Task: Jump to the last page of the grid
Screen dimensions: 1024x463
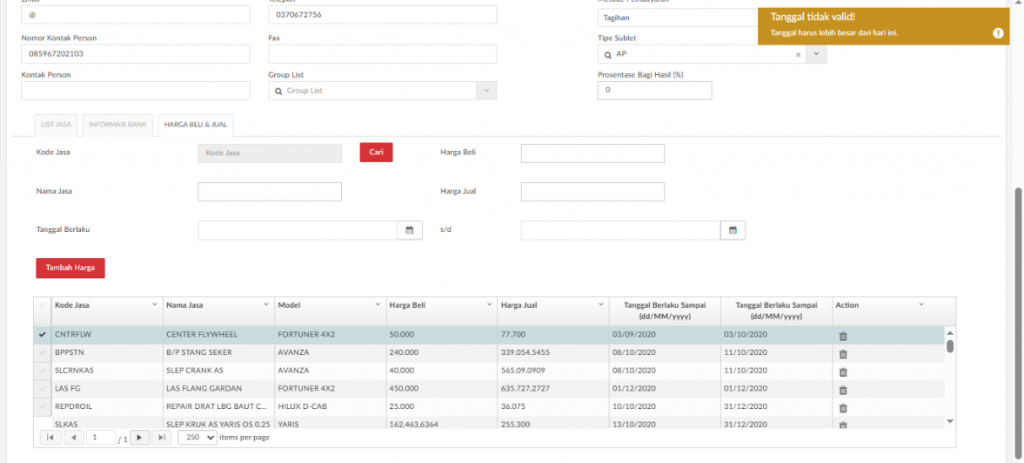Action: click(x=161, y=438)
